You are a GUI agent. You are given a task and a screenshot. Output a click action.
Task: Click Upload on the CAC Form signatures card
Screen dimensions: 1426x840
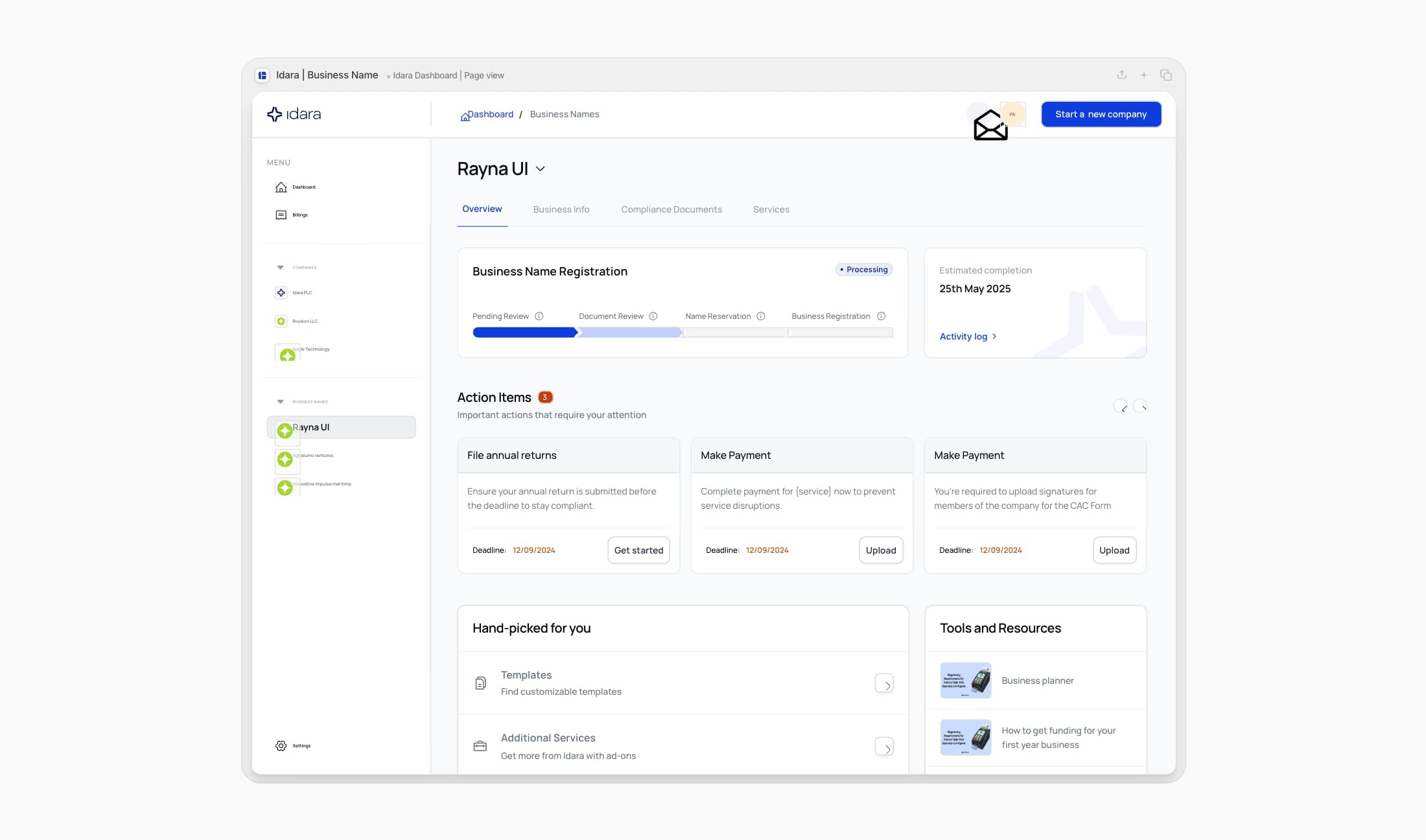(1114, 550)
